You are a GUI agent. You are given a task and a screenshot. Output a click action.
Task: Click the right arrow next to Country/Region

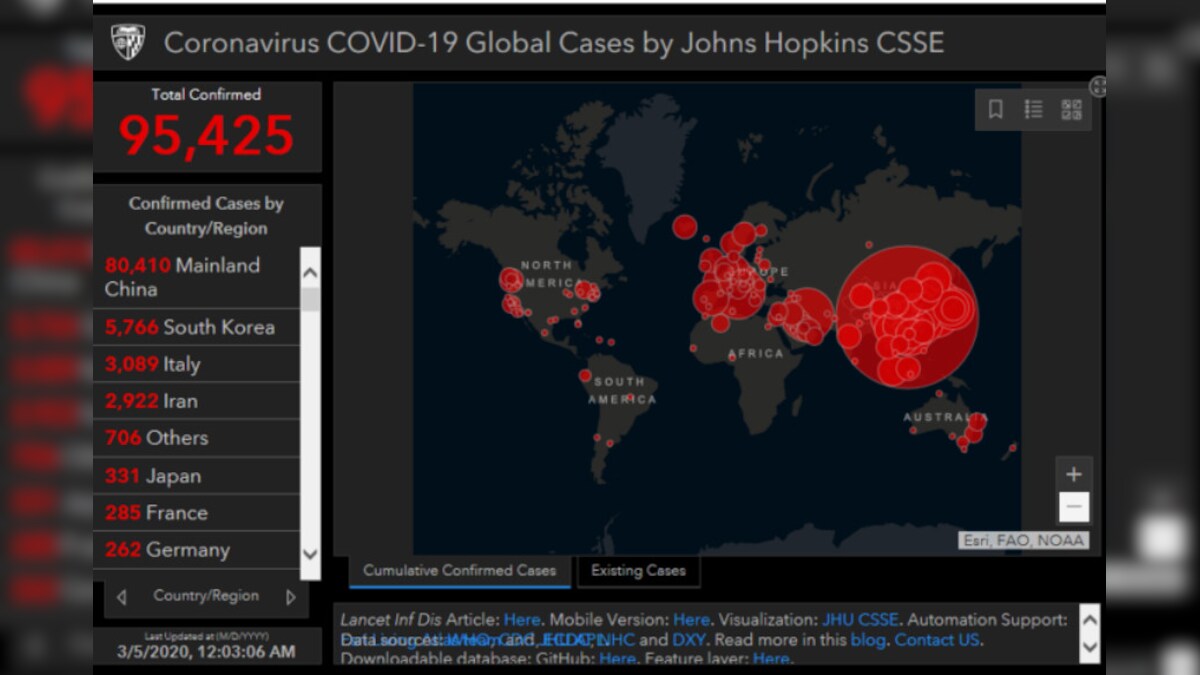[x=291, y=596]
